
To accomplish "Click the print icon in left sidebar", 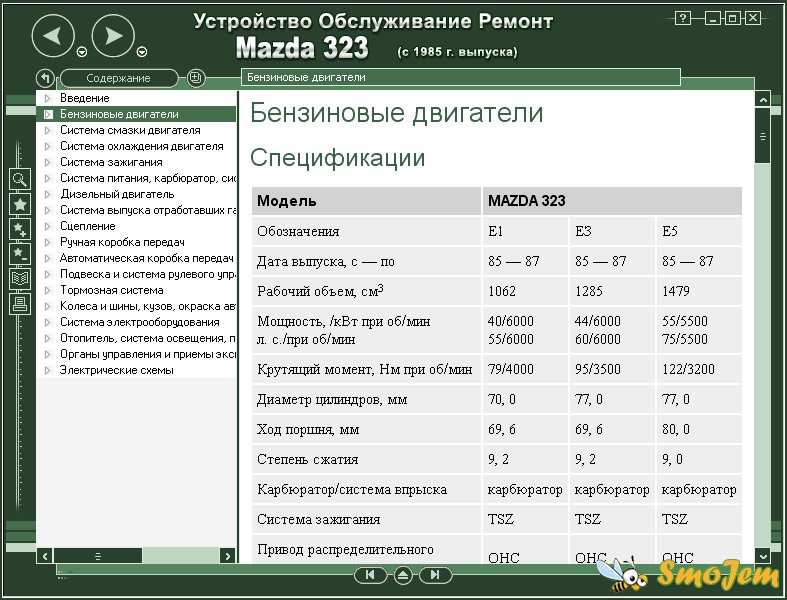I will coord(20,304).
